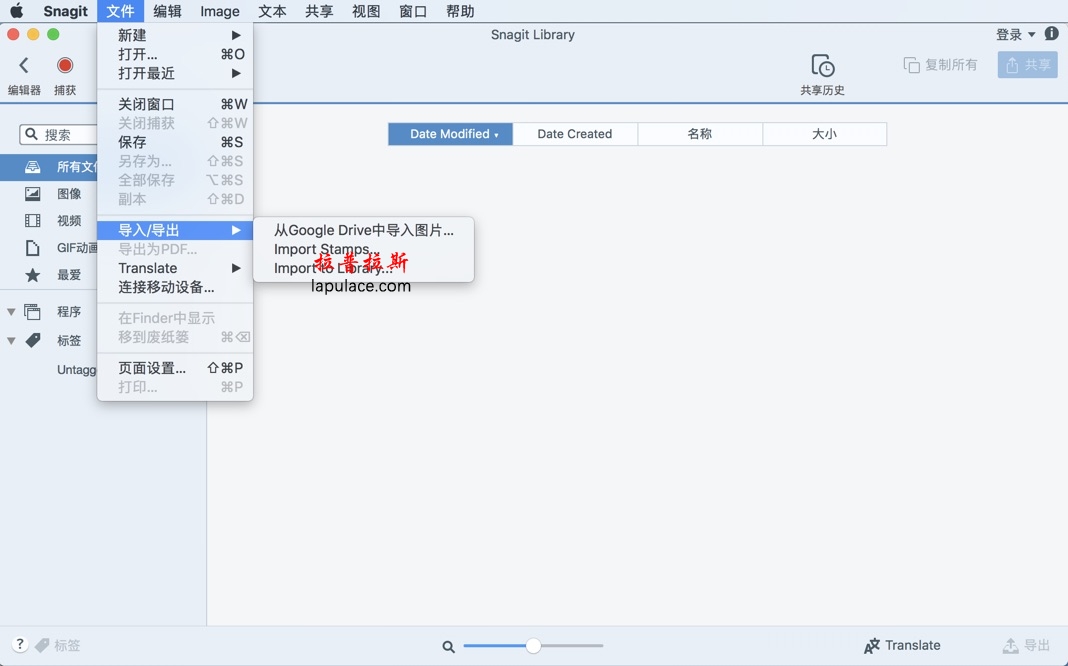Expand the 新建 submenu
The image size is (1068, 666).
tap(175, 35)
